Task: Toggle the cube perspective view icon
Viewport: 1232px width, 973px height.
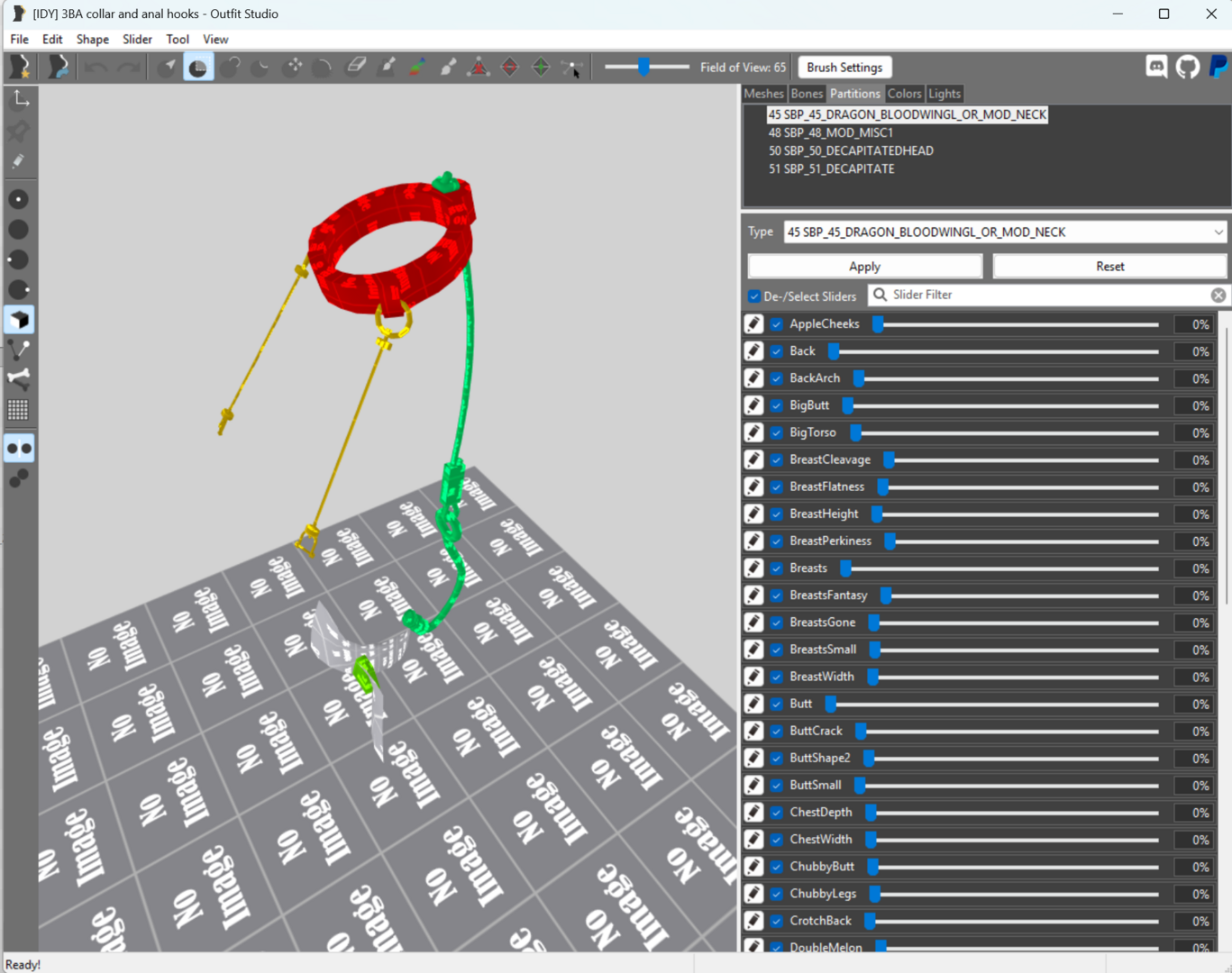Action: [x=19, y=320]
